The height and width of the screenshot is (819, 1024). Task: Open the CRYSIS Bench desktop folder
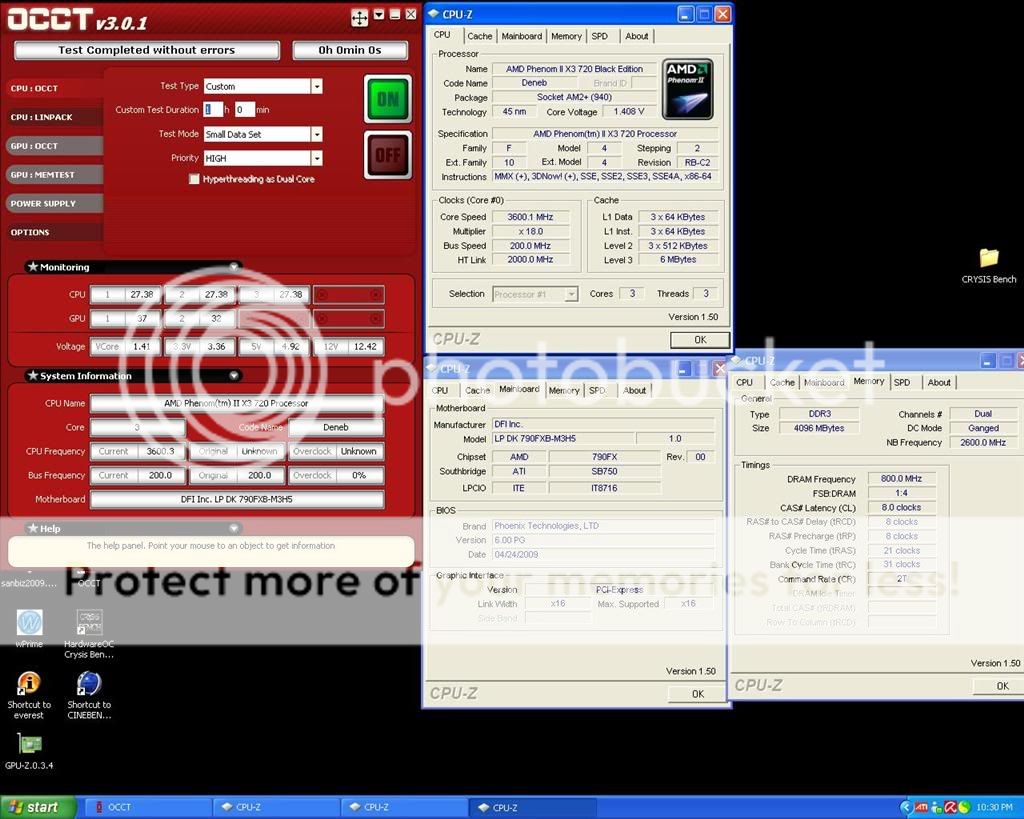click(989, 265)
